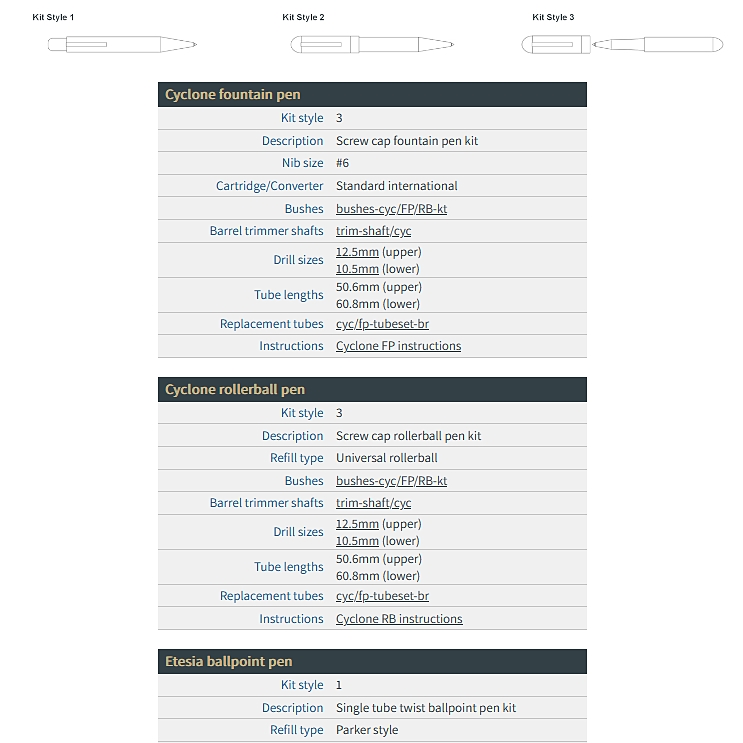Open bushes link in Cyclone rollerball pen table
The height and width of the screenshot is (743, 743).
[x=391, y=481]
